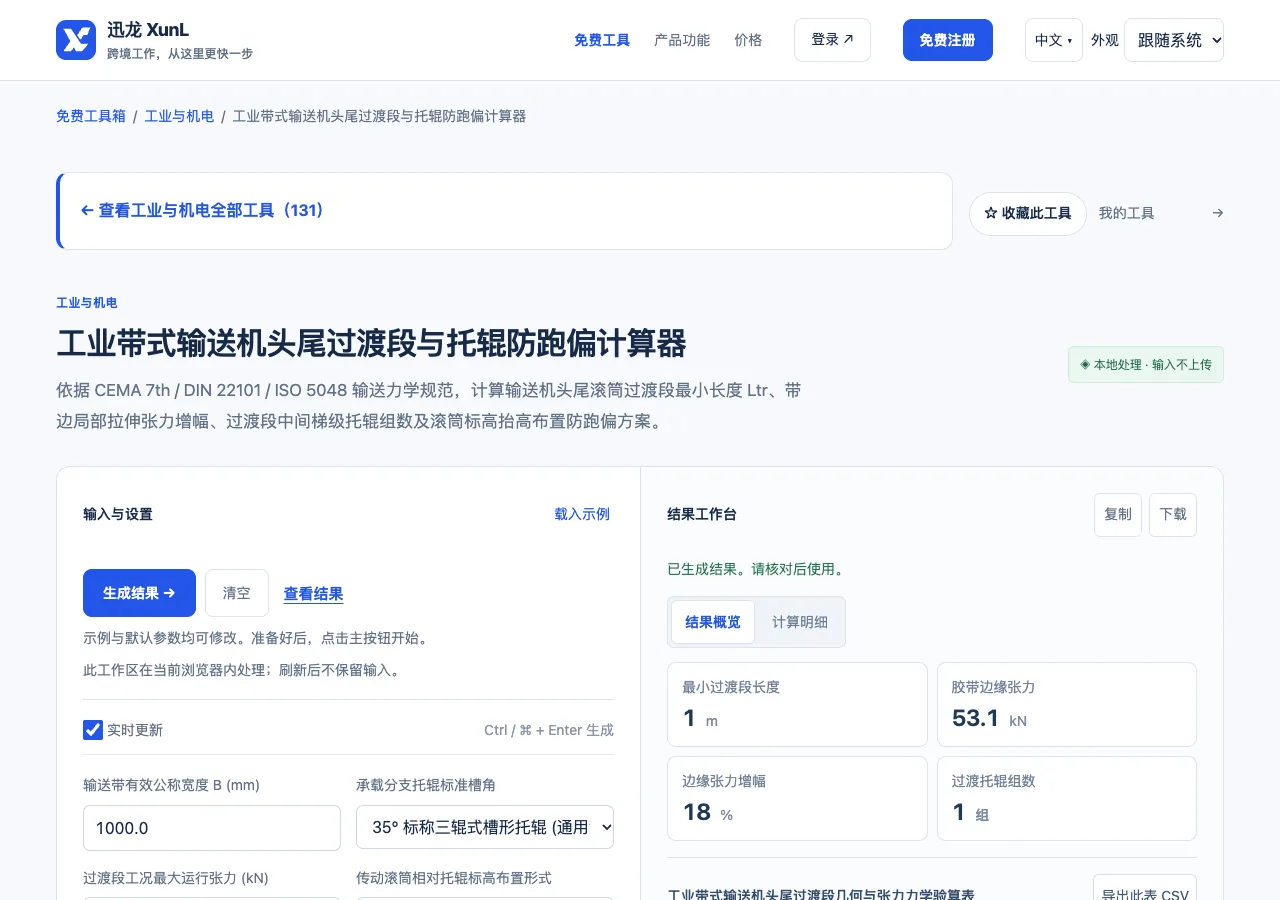
Task: Switch to the 计算明细 tab
Action: point(800,622)
